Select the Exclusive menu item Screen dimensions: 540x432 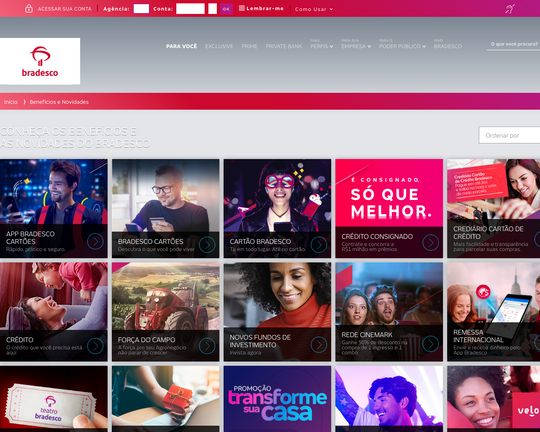tap(219, 46)
